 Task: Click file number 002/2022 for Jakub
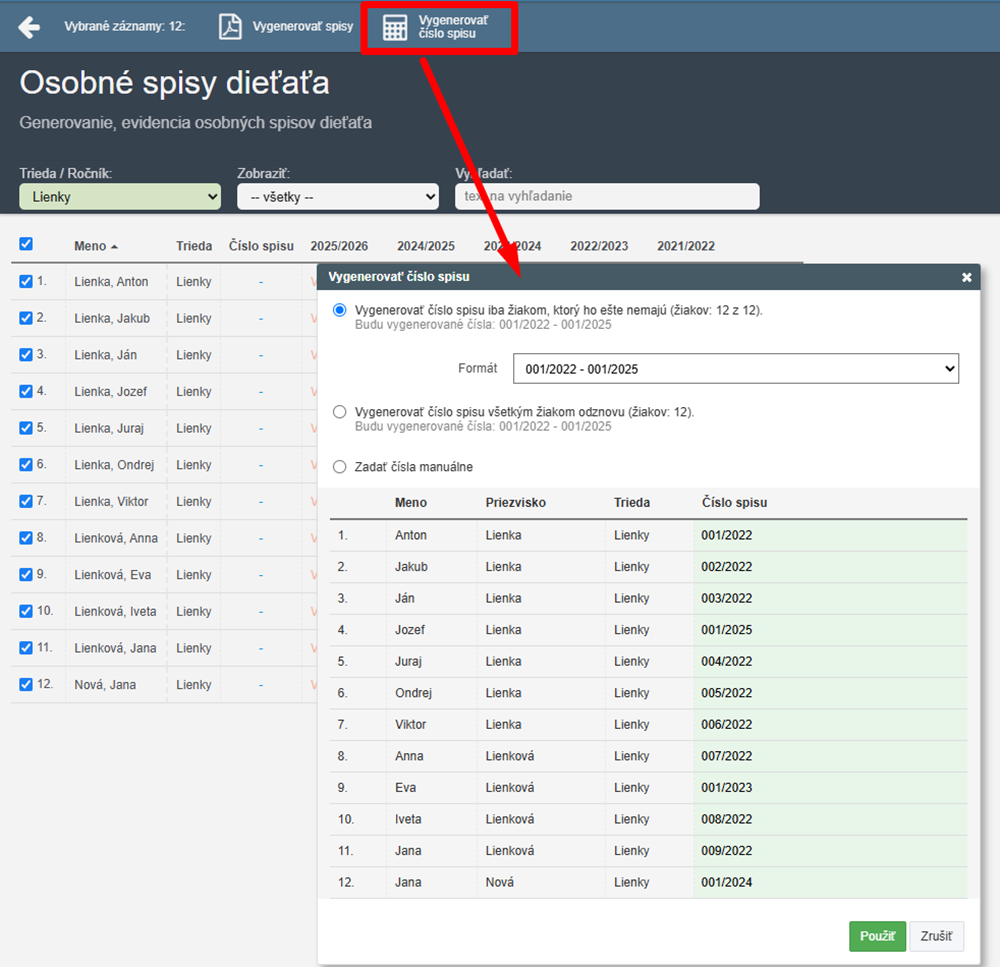[x=726, y=567]
